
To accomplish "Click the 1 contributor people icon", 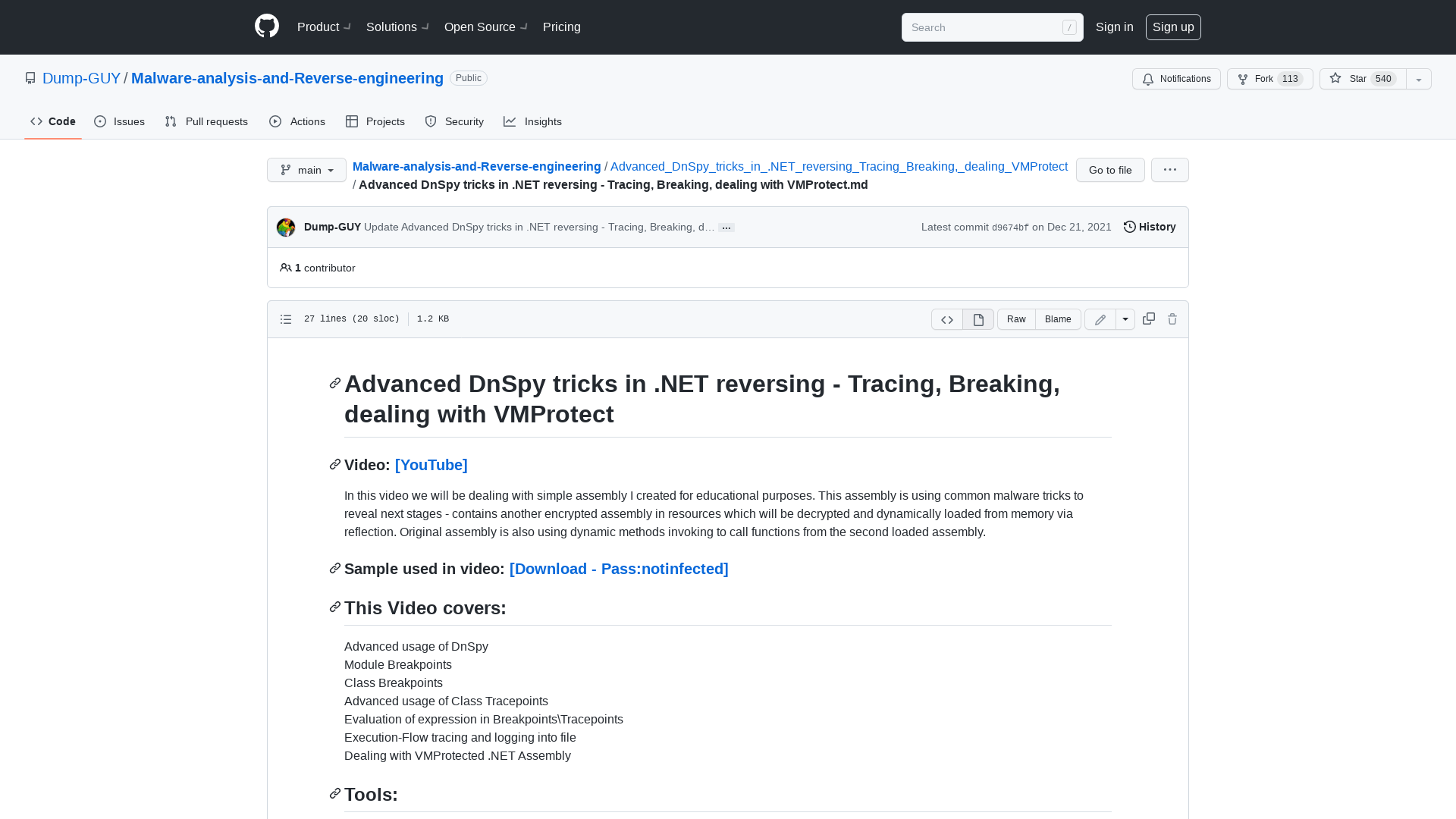I will click(x=286, y=268).
